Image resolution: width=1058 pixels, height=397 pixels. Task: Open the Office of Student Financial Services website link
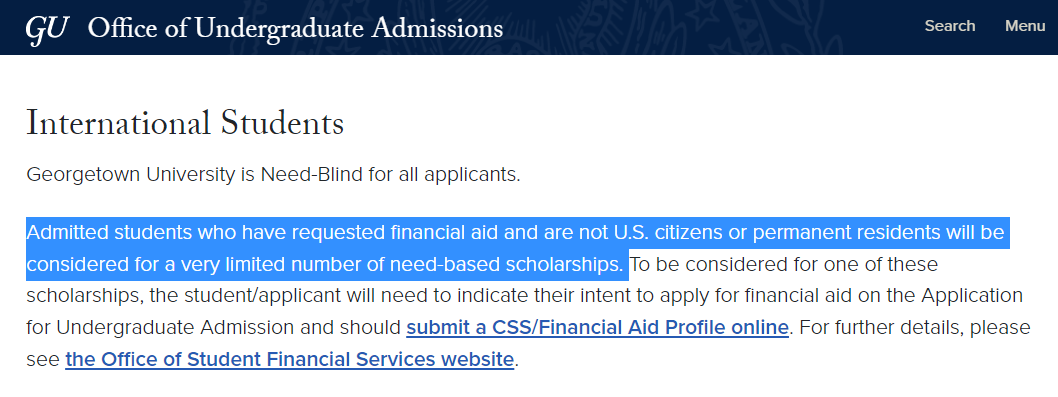[289, 359]
